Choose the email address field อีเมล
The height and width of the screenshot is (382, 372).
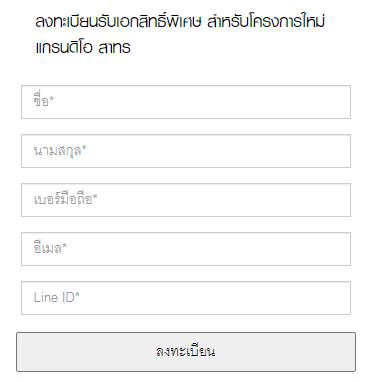pos(186,249)
